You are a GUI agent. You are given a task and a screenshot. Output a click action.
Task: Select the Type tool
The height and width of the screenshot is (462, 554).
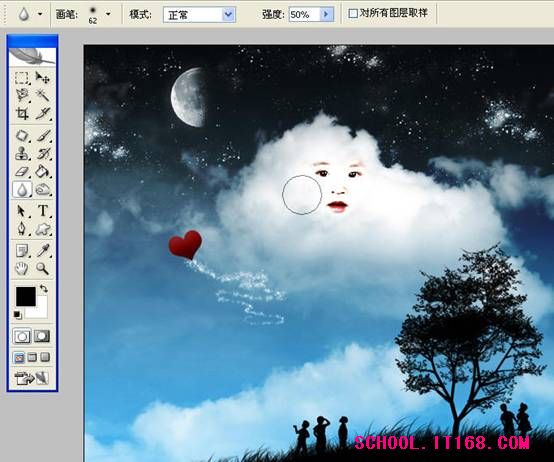(x=43, y=211)
